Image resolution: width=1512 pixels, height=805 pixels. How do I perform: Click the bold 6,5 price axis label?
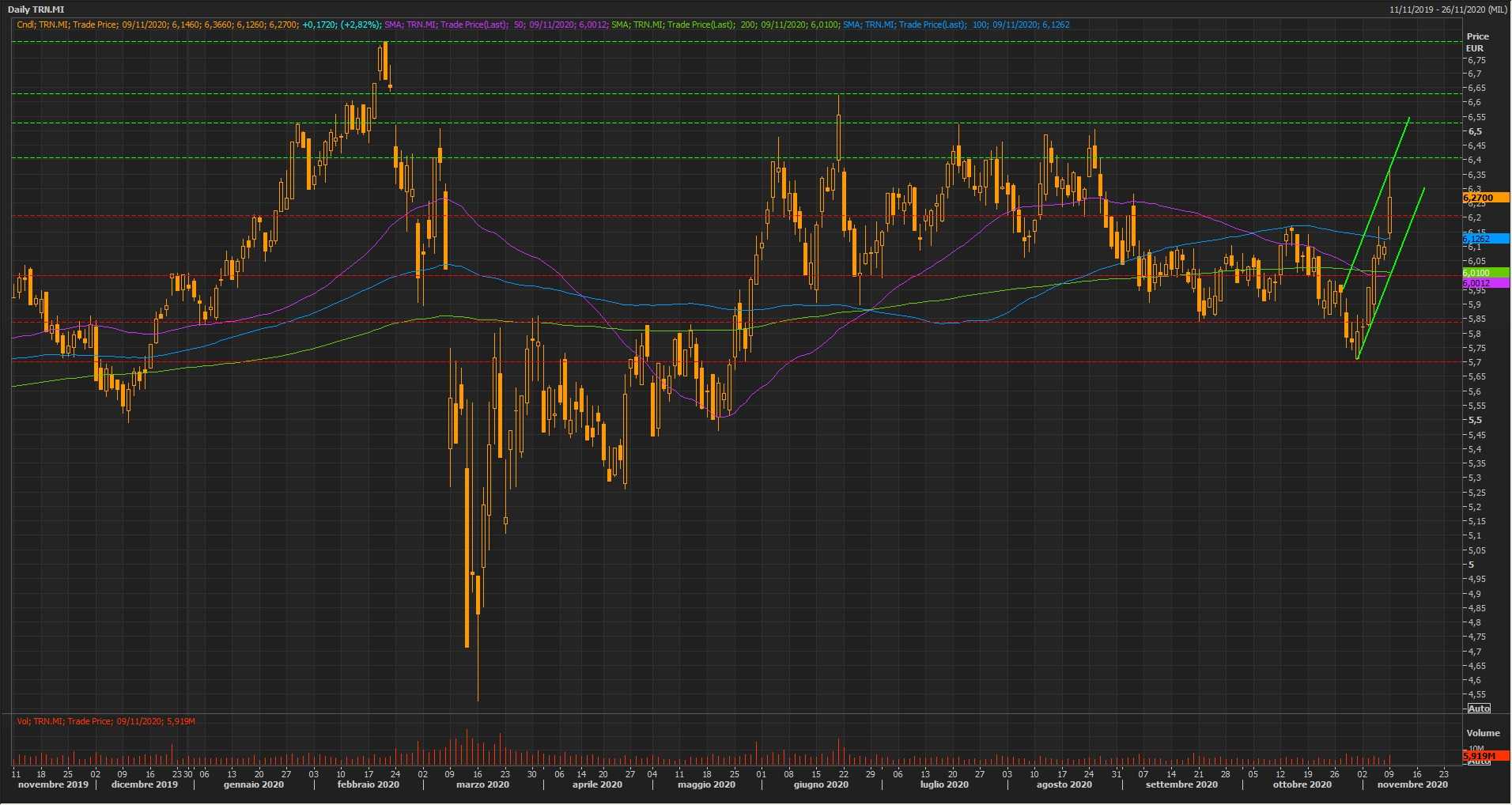[1475, 131]
